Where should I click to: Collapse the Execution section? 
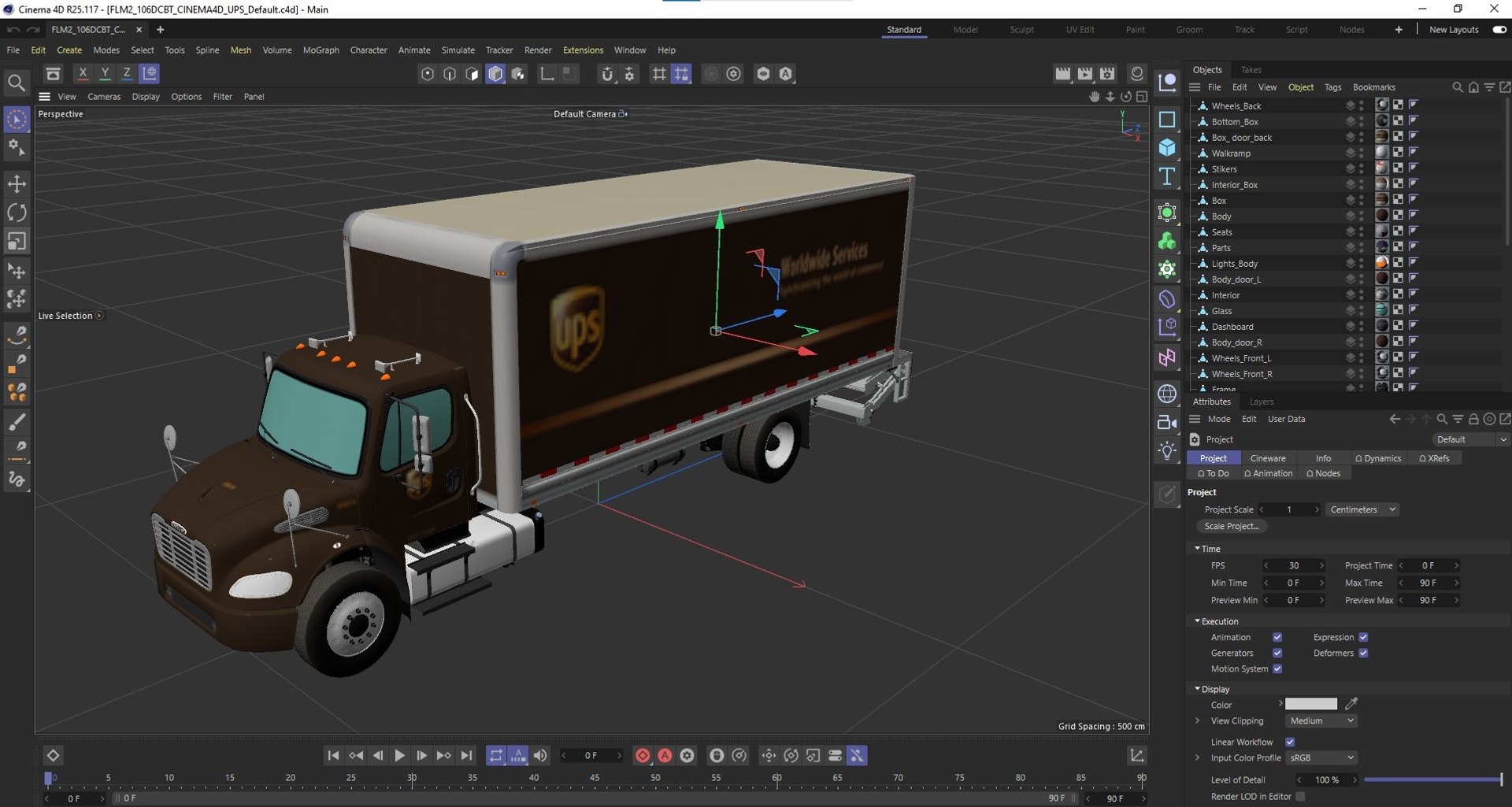pos(1197,621)
